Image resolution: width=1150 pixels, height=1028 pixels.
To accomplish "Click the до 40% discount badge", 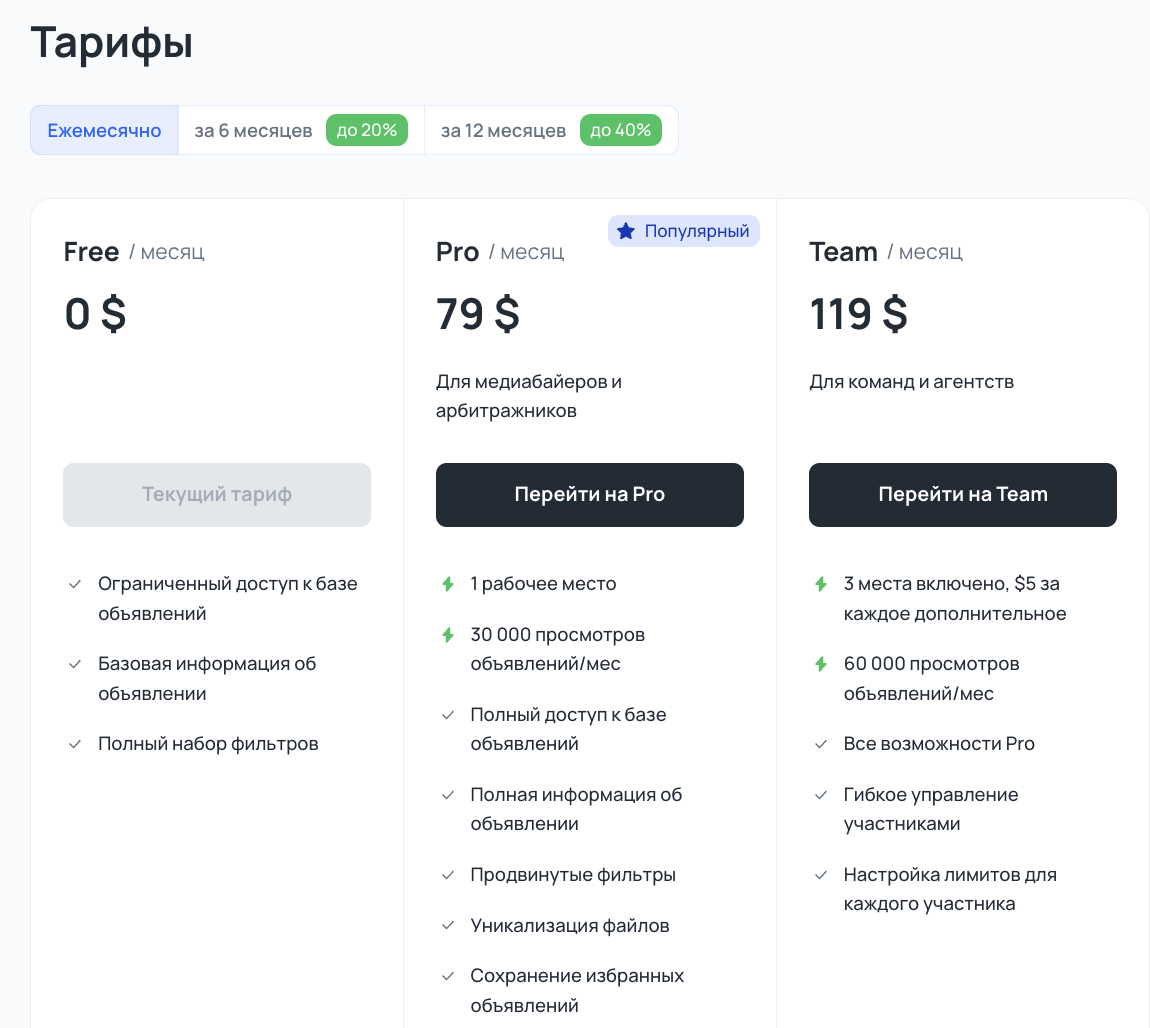I will coord(620,131).
